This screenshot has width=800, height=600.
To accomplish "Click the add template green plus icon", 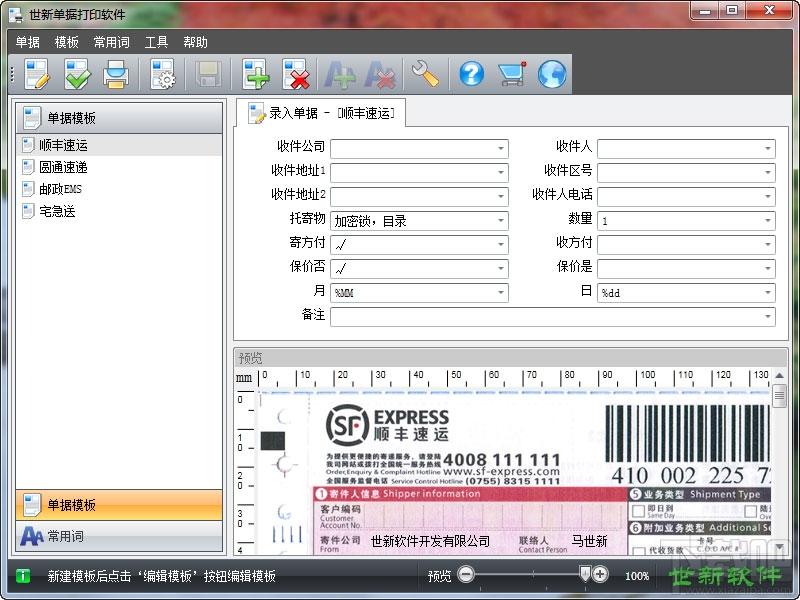I will point(256,74).
